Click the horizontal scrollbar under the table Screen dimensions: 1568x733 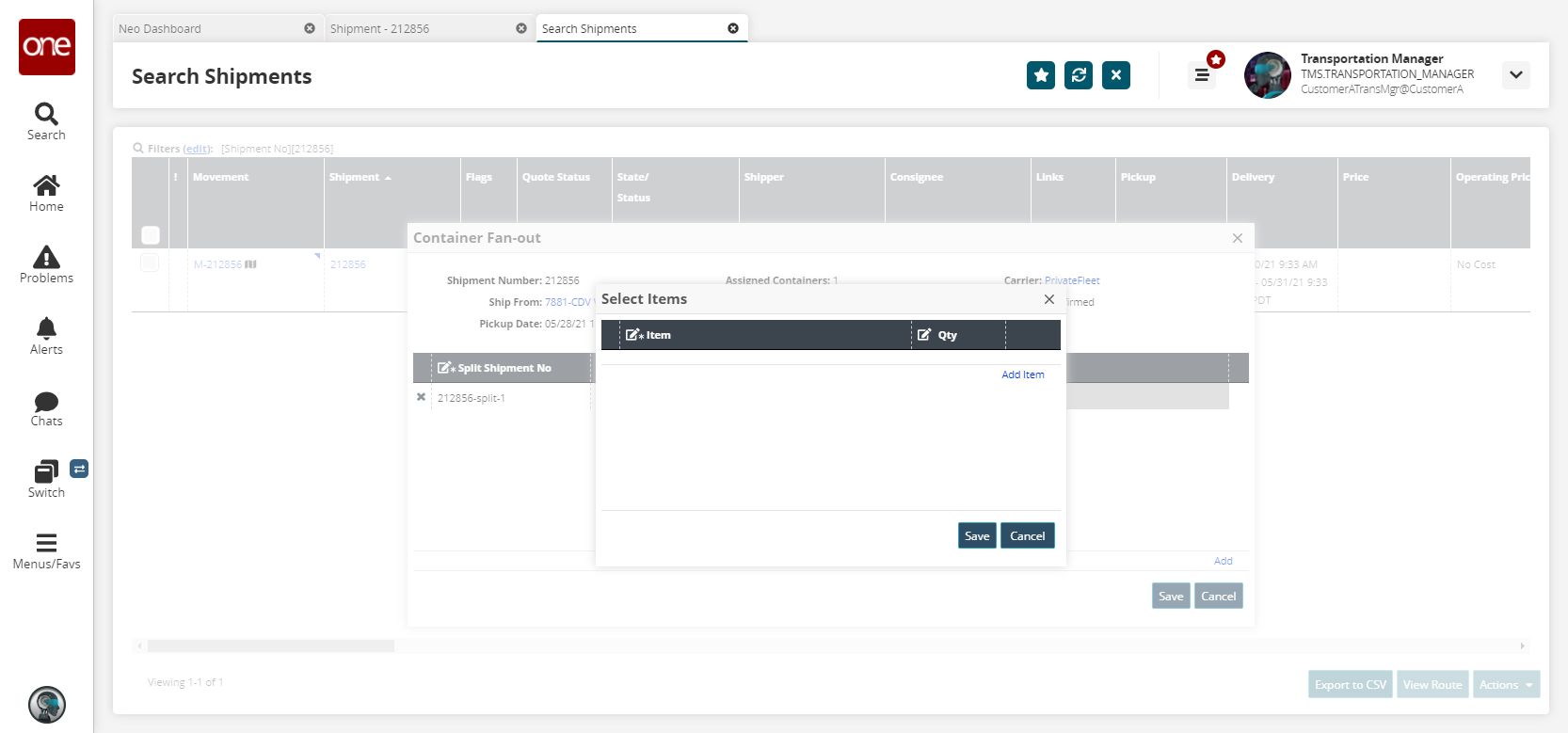tap(271, 646)
